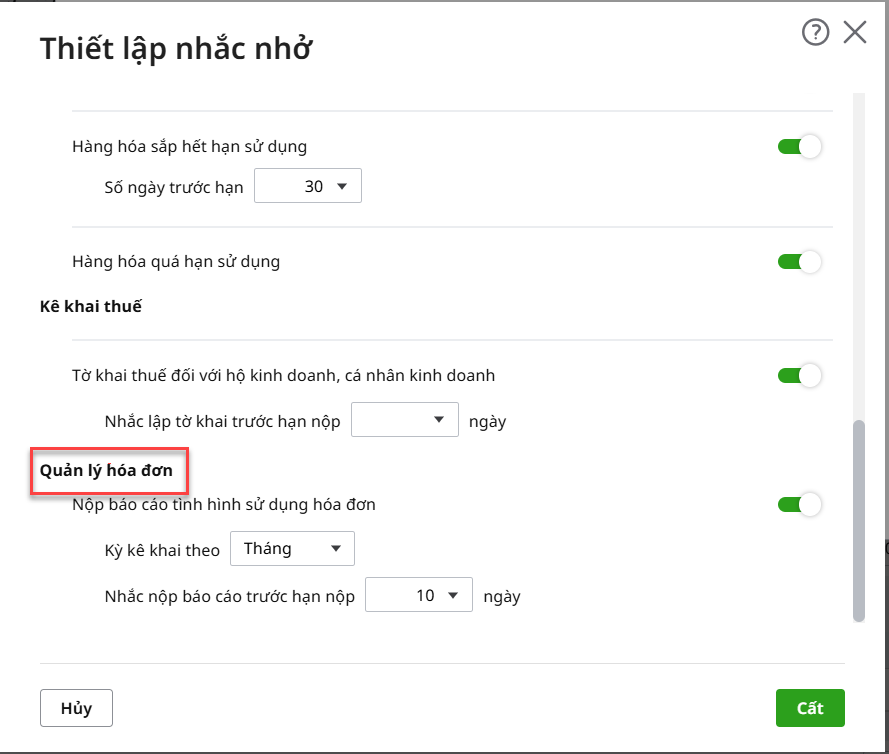Click the Hủy button
889x754 pixels.
pos(76,708)
